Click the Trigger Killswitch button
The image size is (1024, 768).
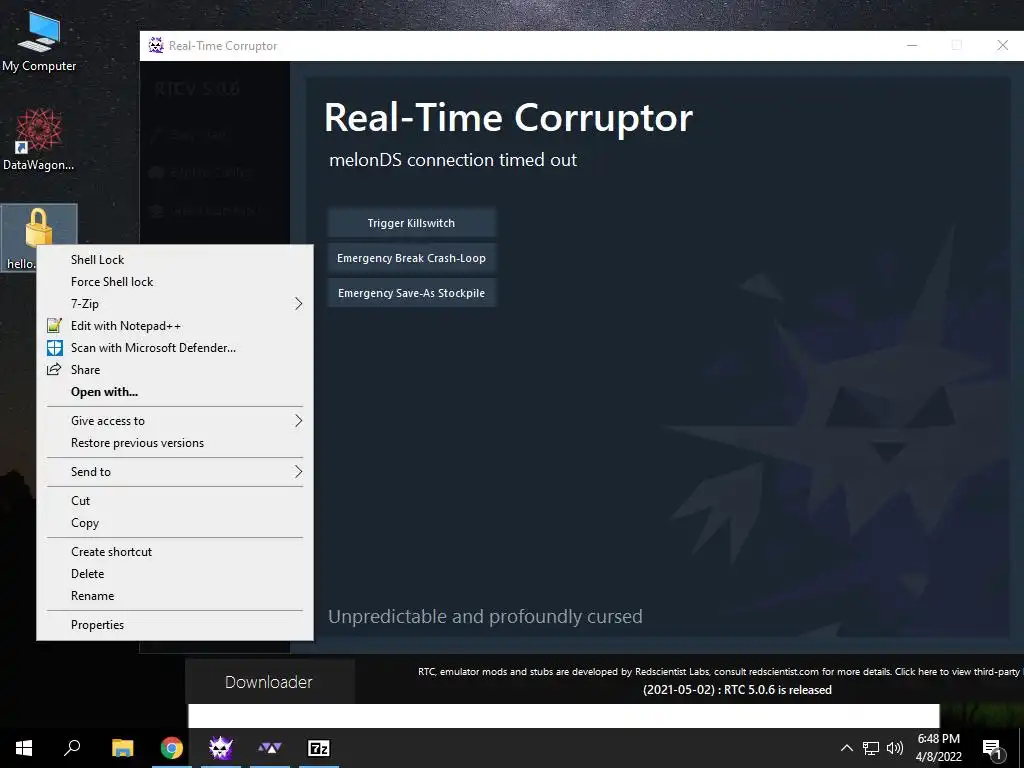click(411, 223)
